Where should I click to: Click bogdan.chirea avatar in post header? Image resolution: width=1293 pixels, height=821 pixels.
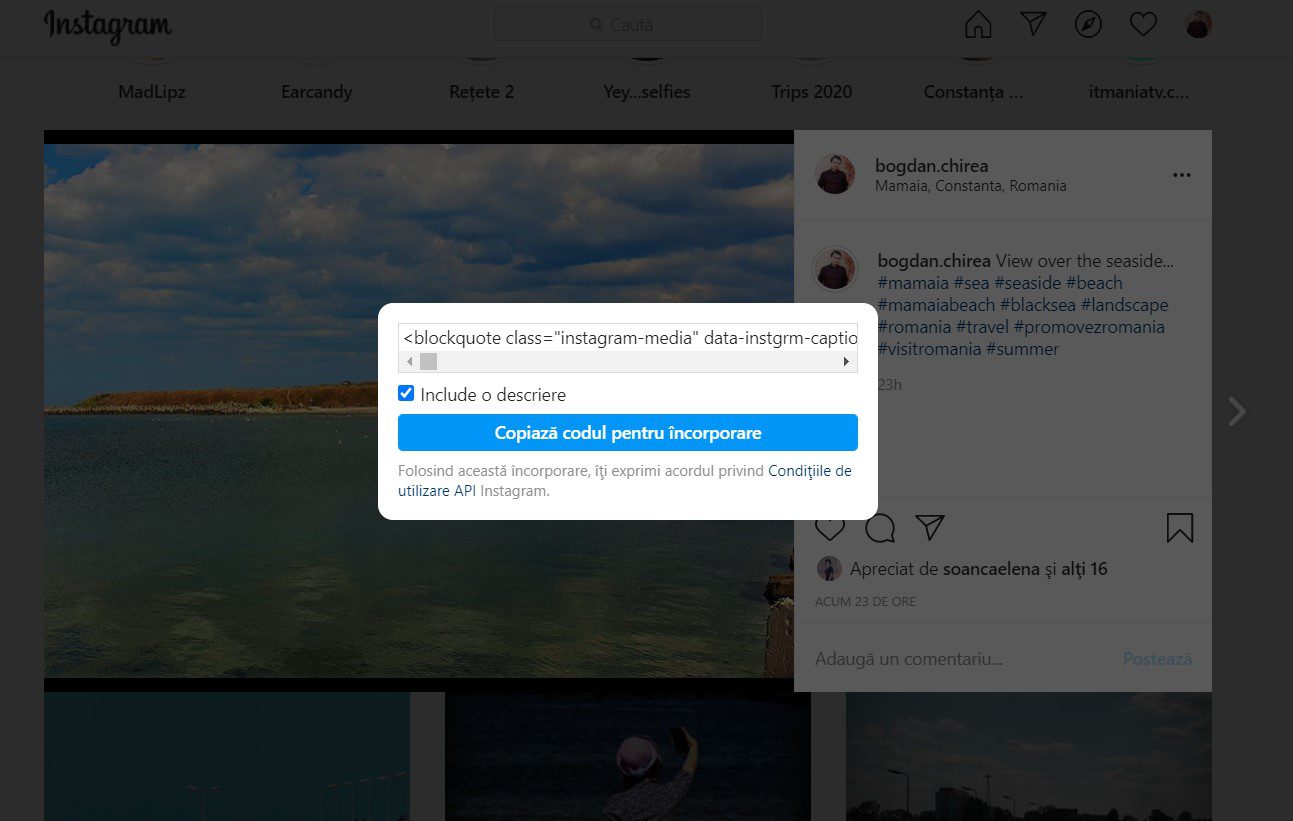(x=835, y=174)
